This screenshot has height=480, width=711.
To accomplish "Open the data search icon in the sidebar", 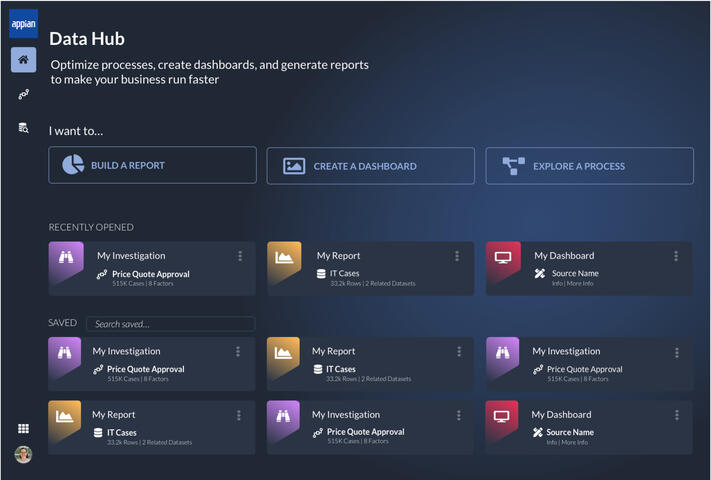I will [23, 128].
